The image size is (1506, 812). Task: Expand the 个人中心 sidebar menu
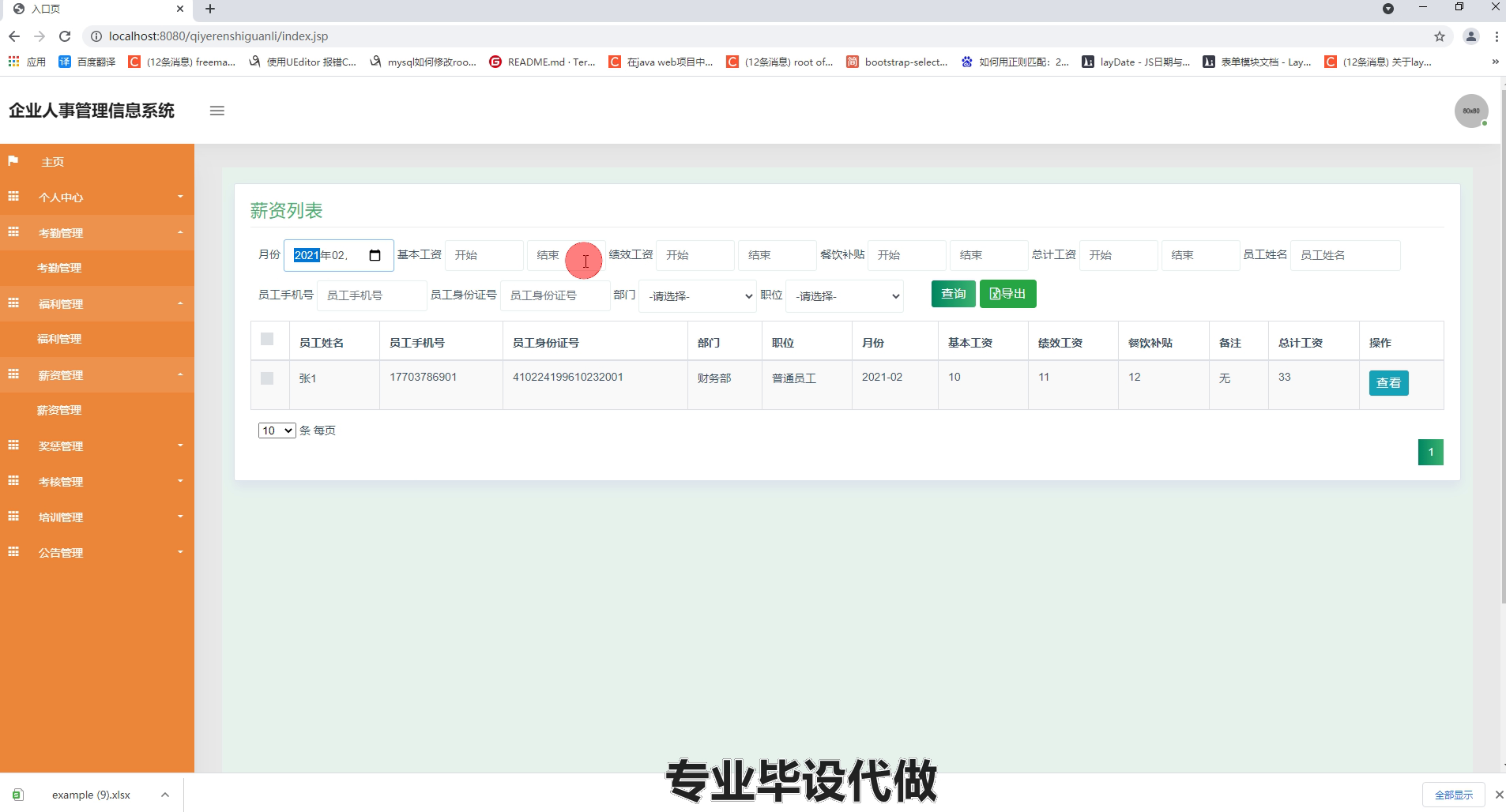97,197
